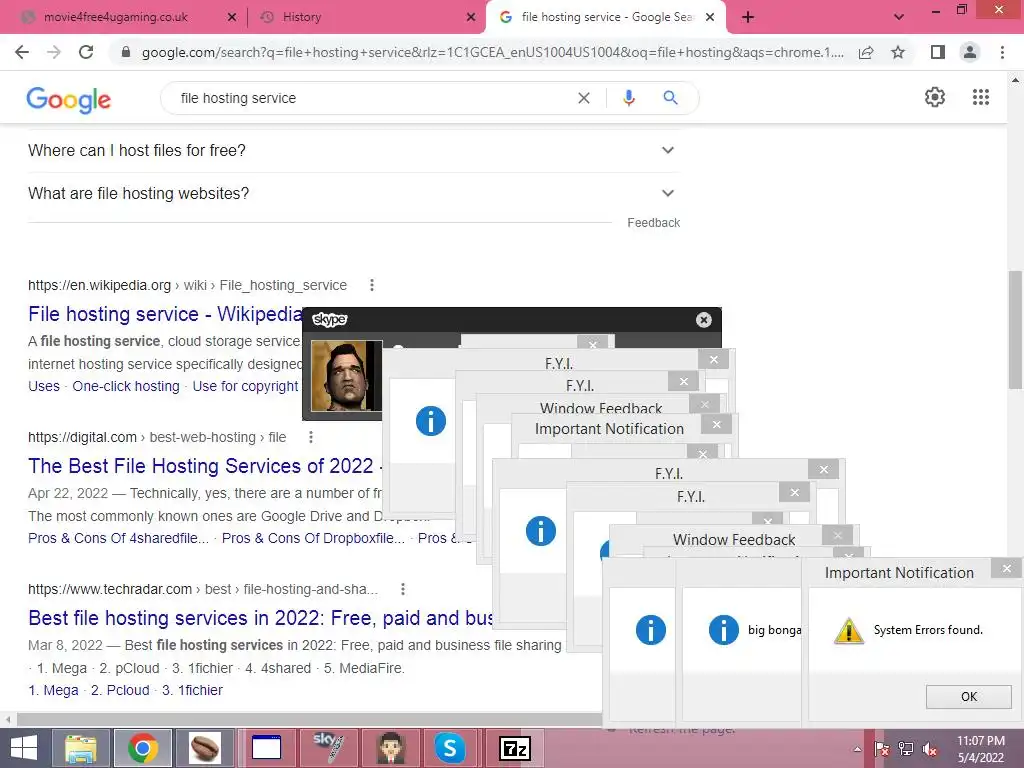Open options for Wikipedia result

[372, 285]
